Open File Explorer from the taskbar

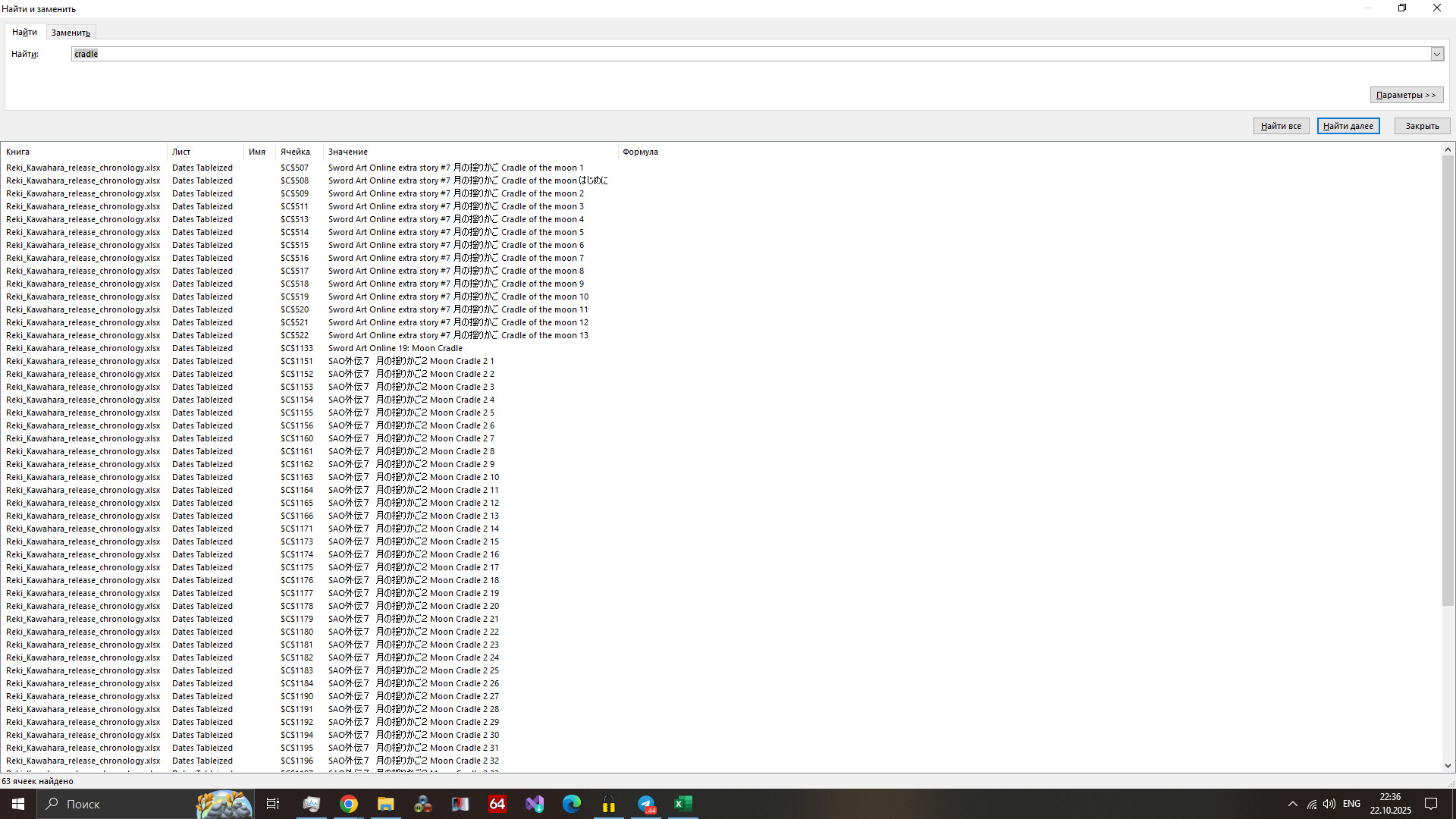pyautogui.click(x=386, y=804)
